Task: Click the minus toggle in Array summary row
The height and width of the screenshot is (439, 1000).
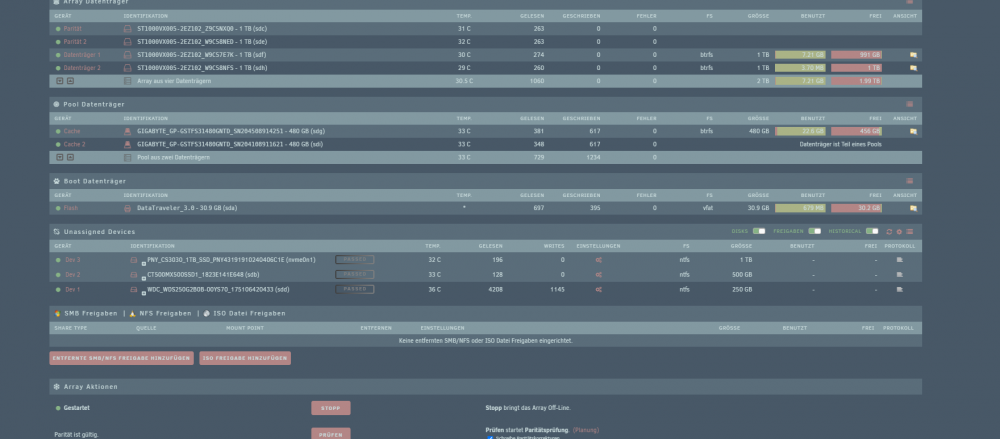Action: (70, 81)
